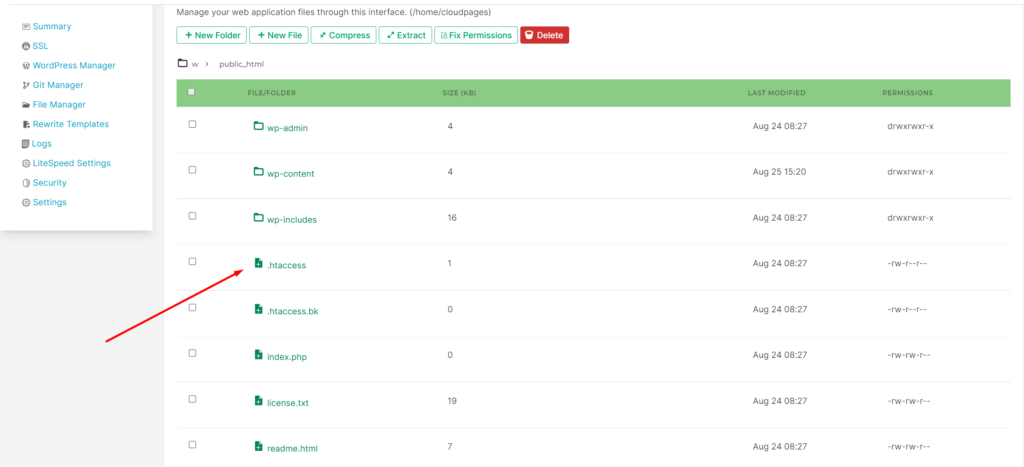Click the .htaccess.bk file icon
Viewport: 1024px width, 467px height.
(x=259, y=309)
